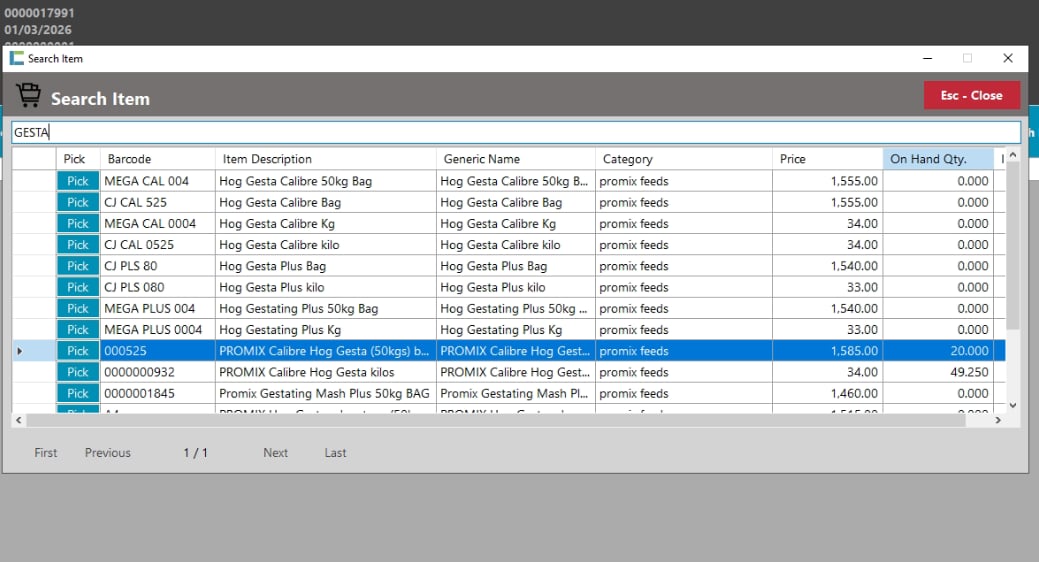1039x562 pixels.
Task: Sort by Price column header
Action: (x=827, y=159)
